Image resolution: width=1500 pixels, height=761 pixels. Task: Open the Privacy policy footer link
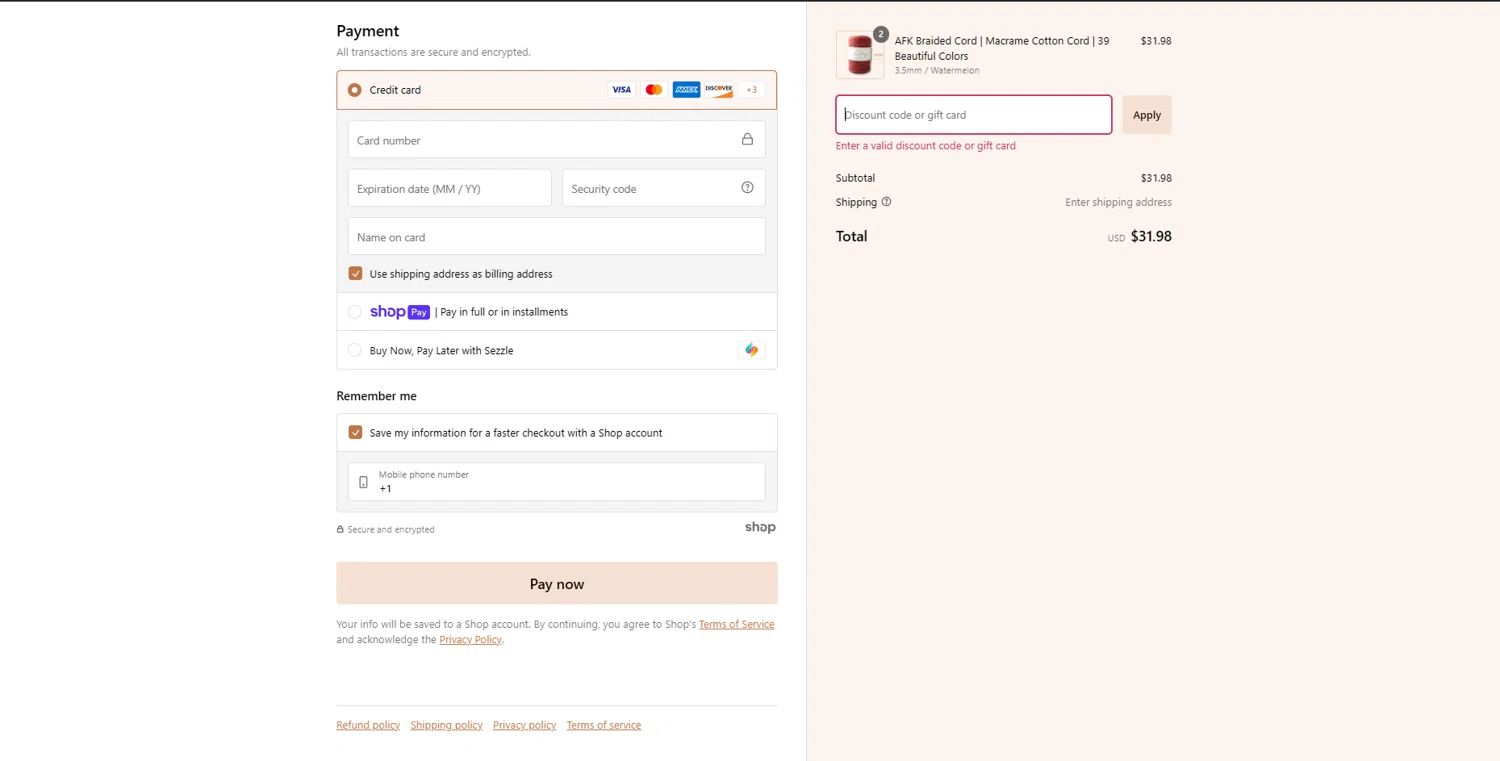point(525,725)
